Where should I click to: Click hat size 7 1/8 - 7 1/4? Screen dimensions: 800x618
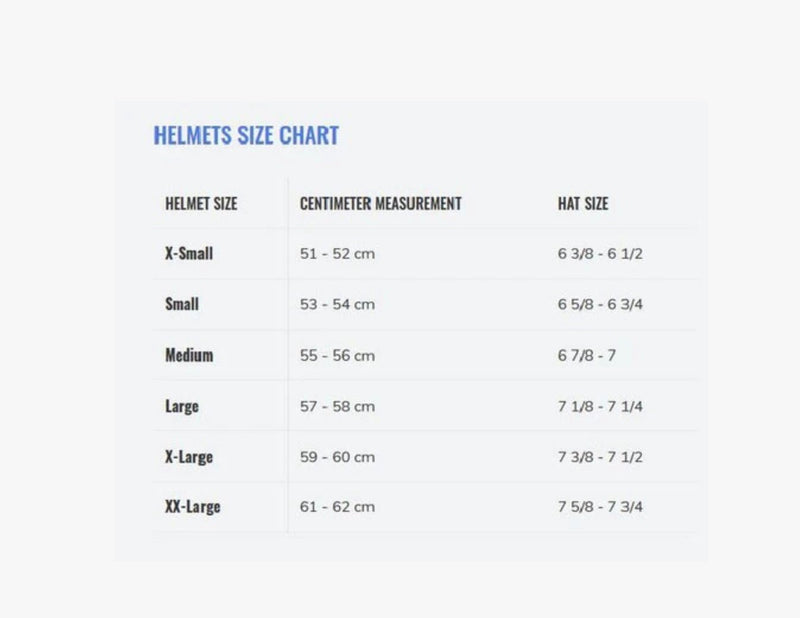click(600, 407)
